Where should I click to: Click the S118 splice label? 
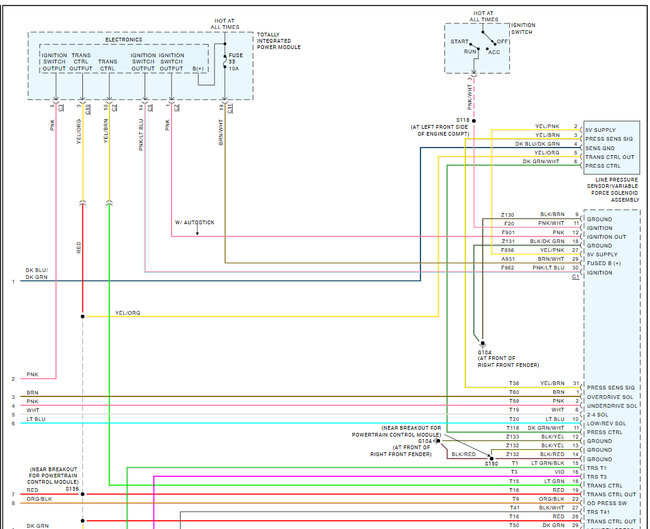click(463, 120)
